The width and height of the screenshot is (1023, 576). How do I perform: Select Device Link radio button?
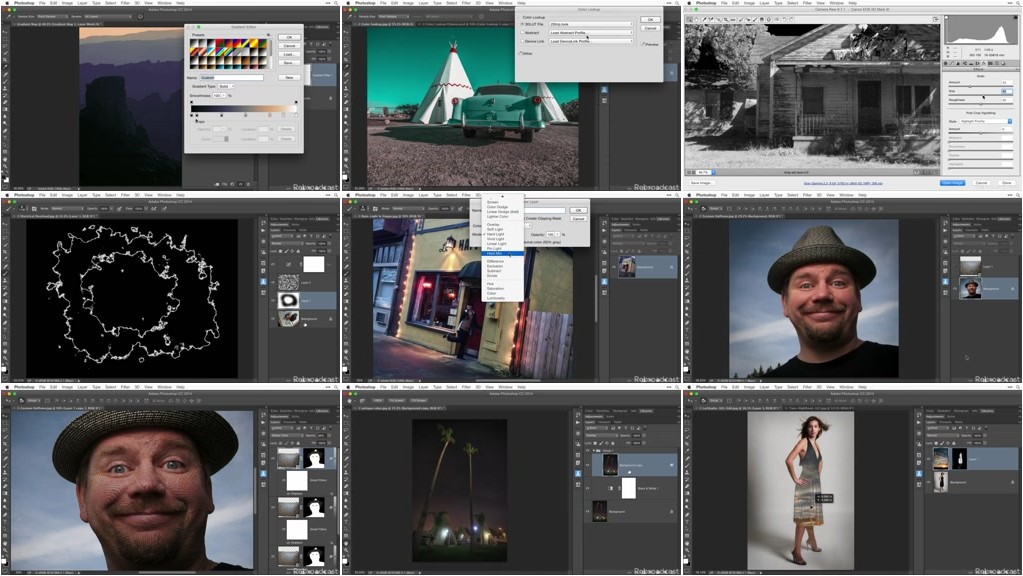(522, 41)
